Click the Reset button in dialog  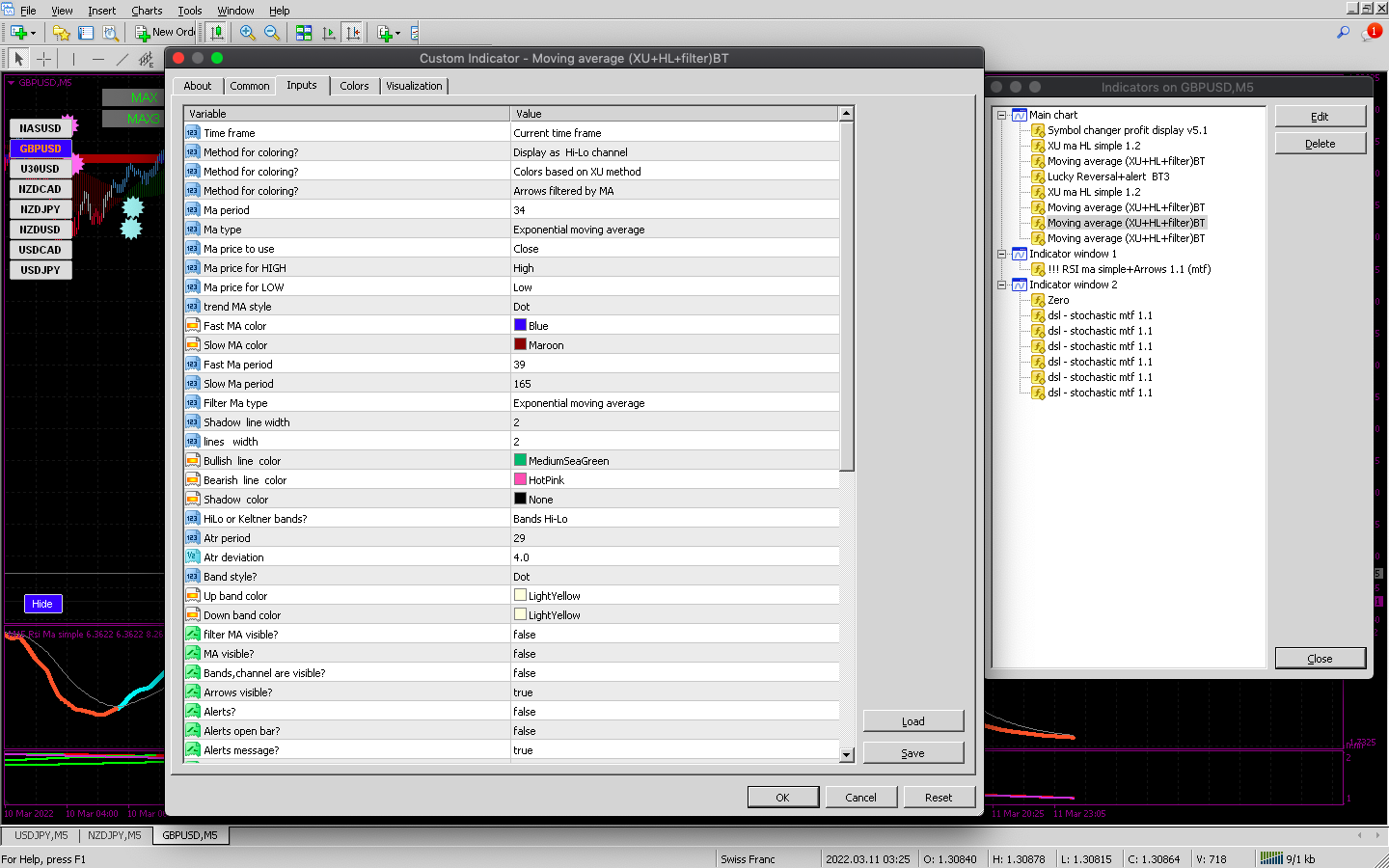pyautogui.click(x=938, y=798)
